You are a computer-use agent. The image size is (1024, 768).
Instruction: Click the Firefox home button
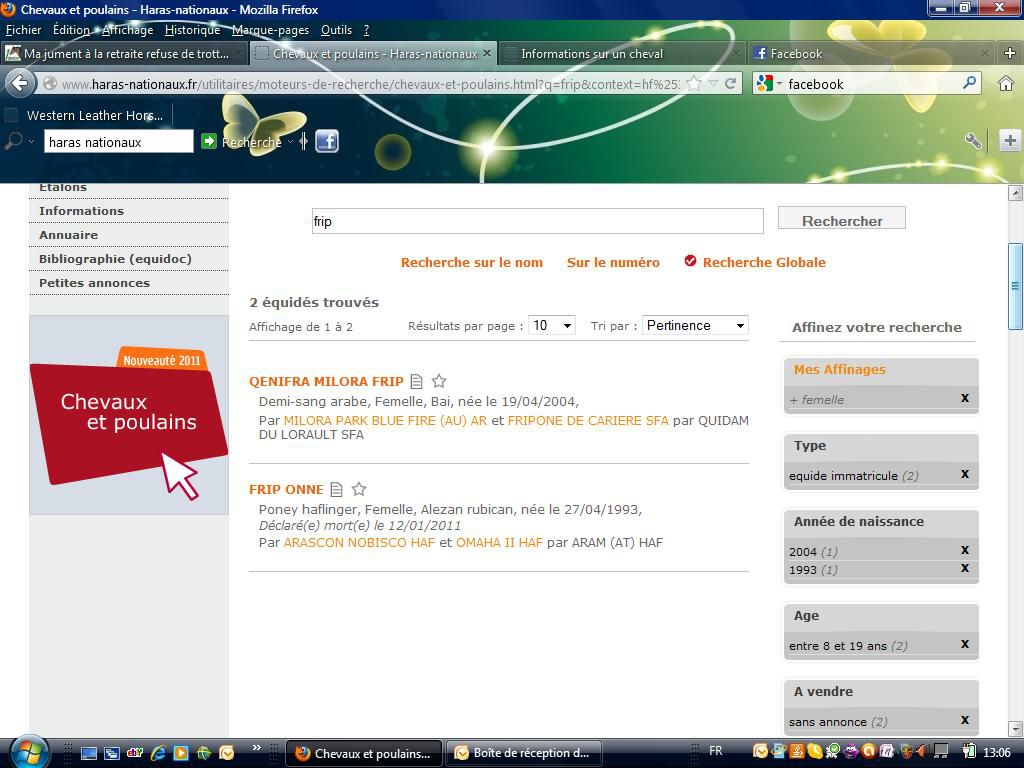pyautogui.click(x=1006, y=84)
